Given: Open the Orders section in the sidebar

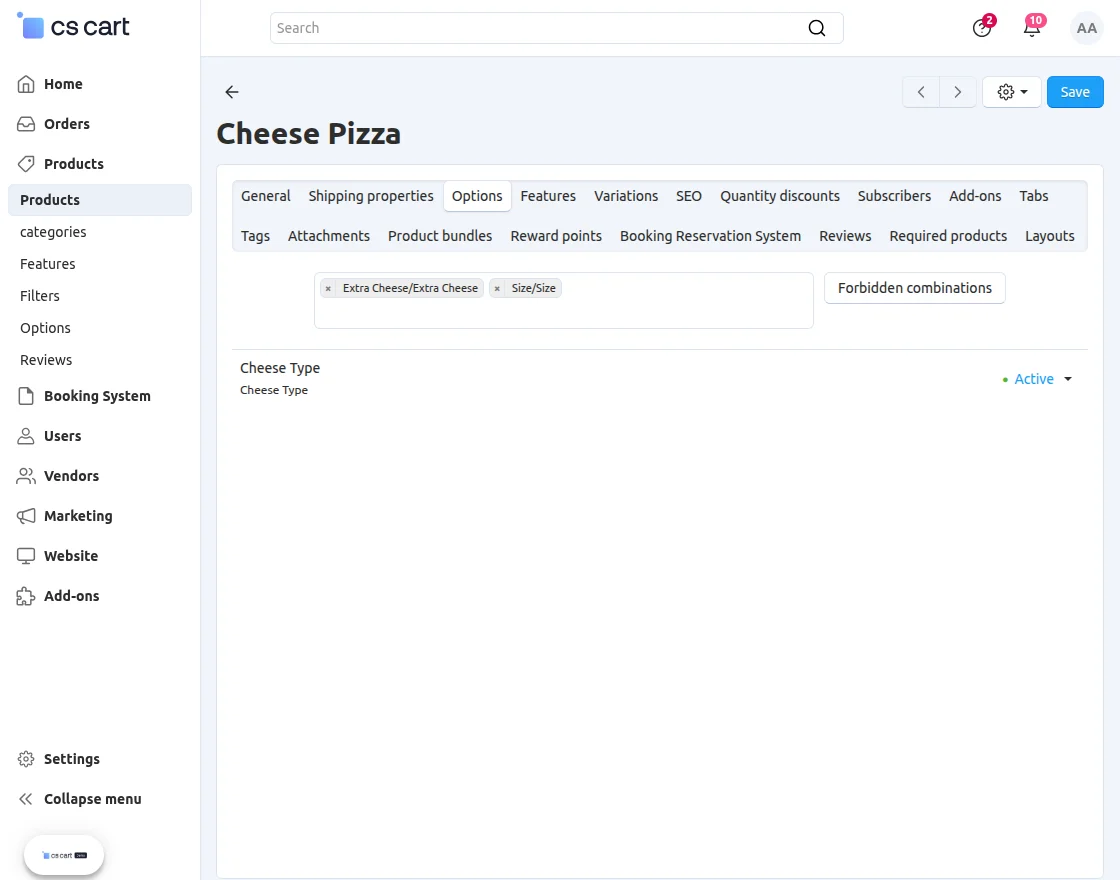Looking at the screenshot, I should (x=66, y=124).
